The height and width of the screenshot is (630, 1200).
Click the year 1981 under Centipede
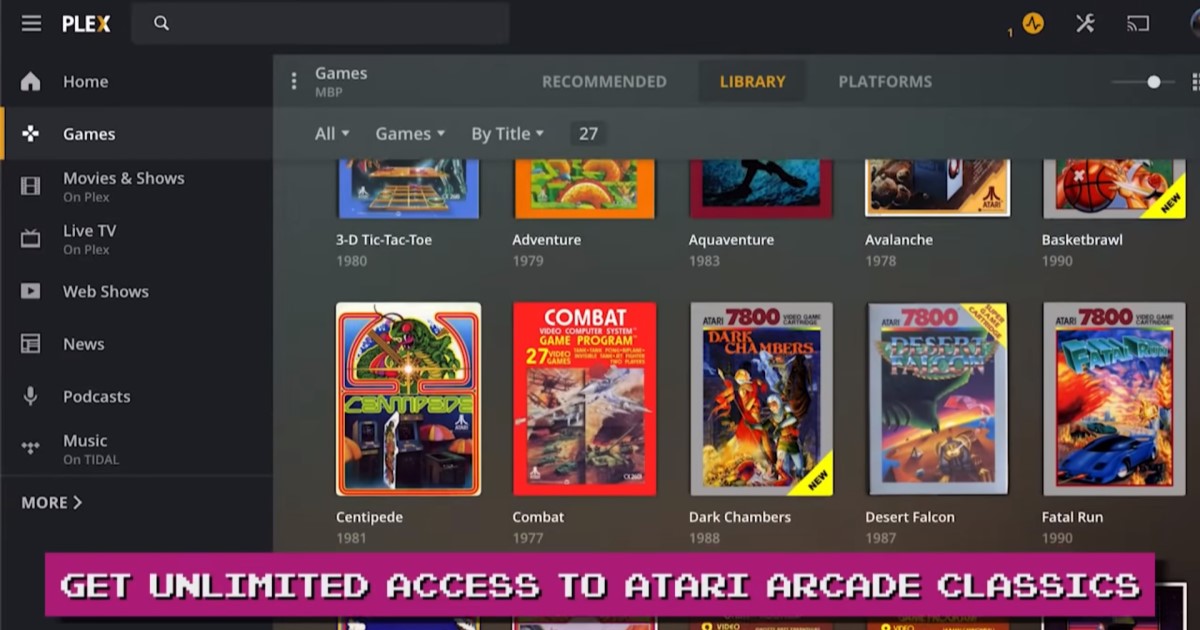point(351,538)
